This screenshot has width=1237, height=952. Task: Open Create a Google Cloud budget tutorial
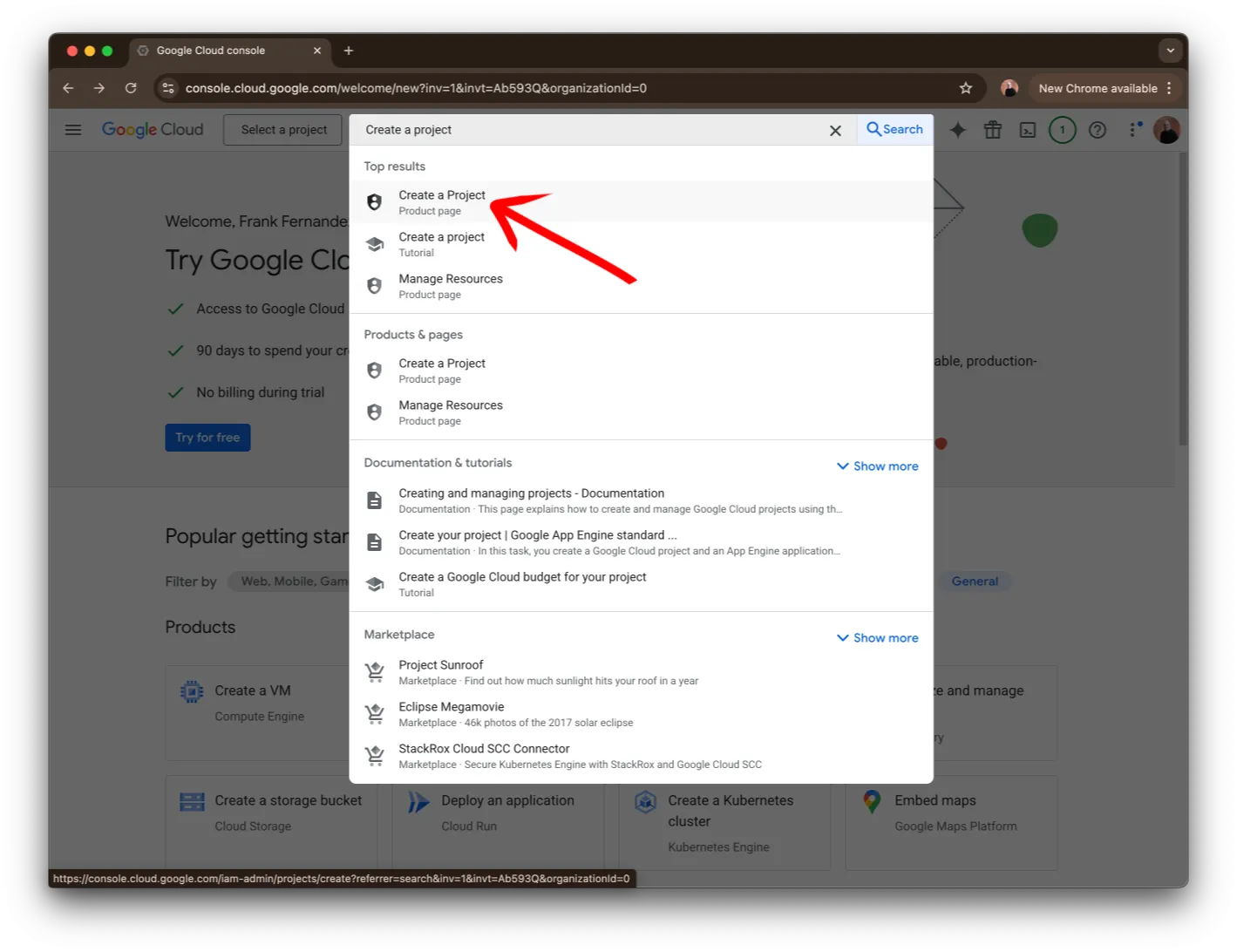point(641,584)
